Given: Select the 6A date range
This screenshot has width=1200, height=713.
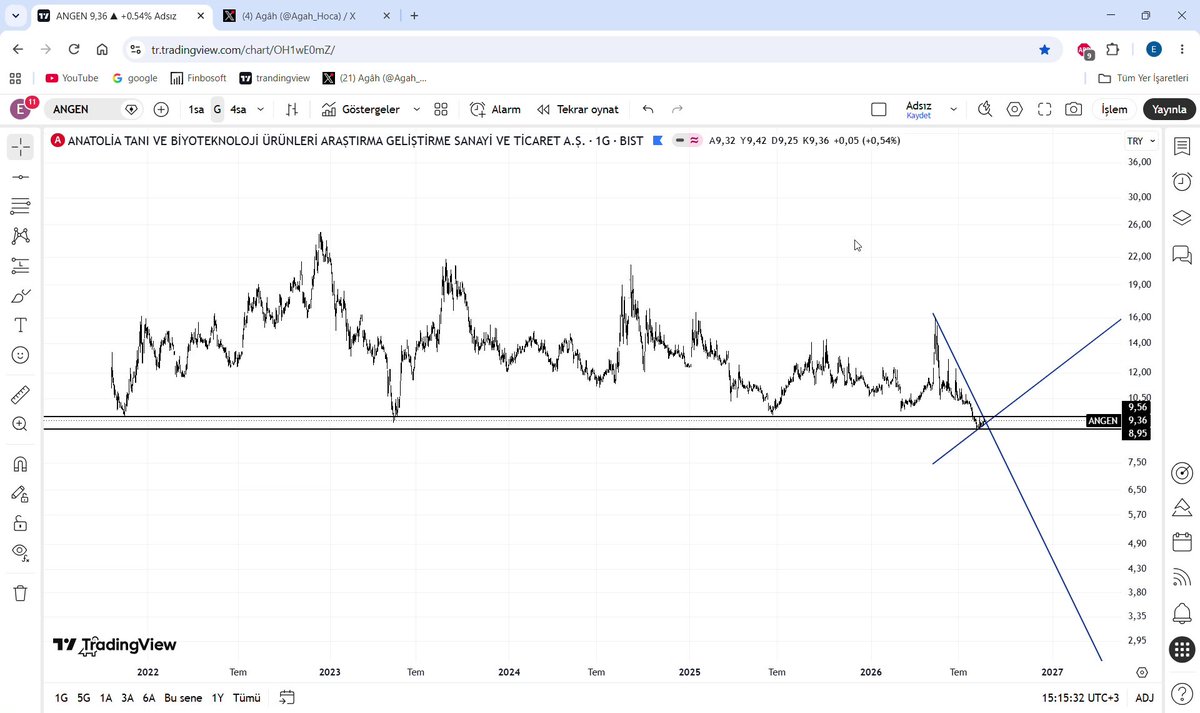Looking at the screenshot, I should coord(149,698).
